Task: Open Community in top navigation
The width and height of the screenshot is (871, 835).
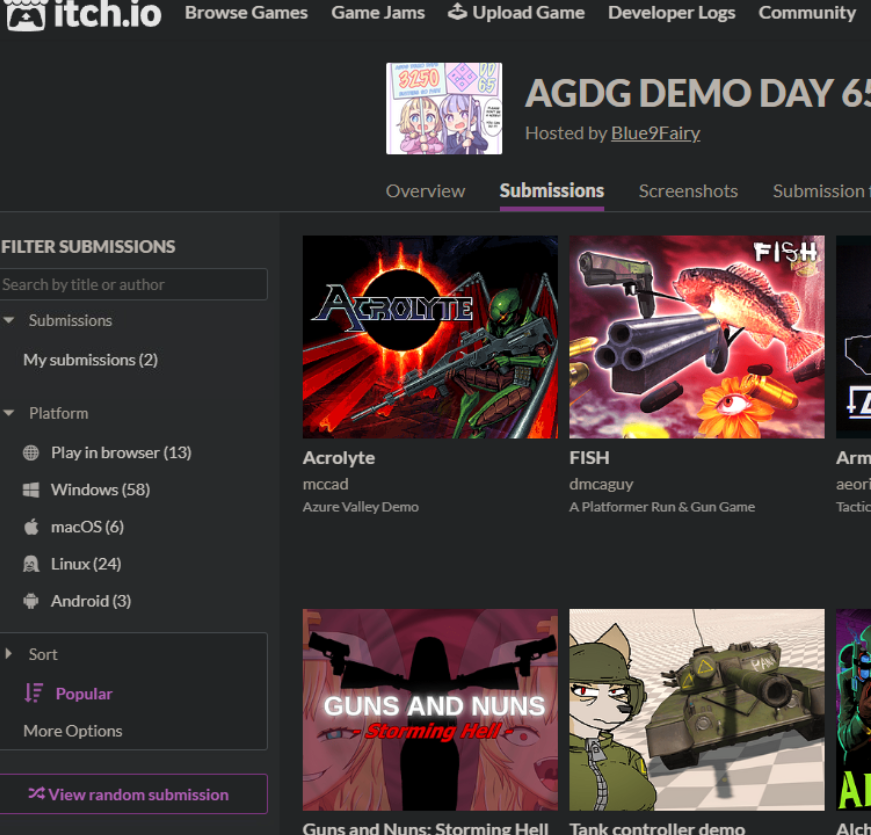Action: (807, 12)
